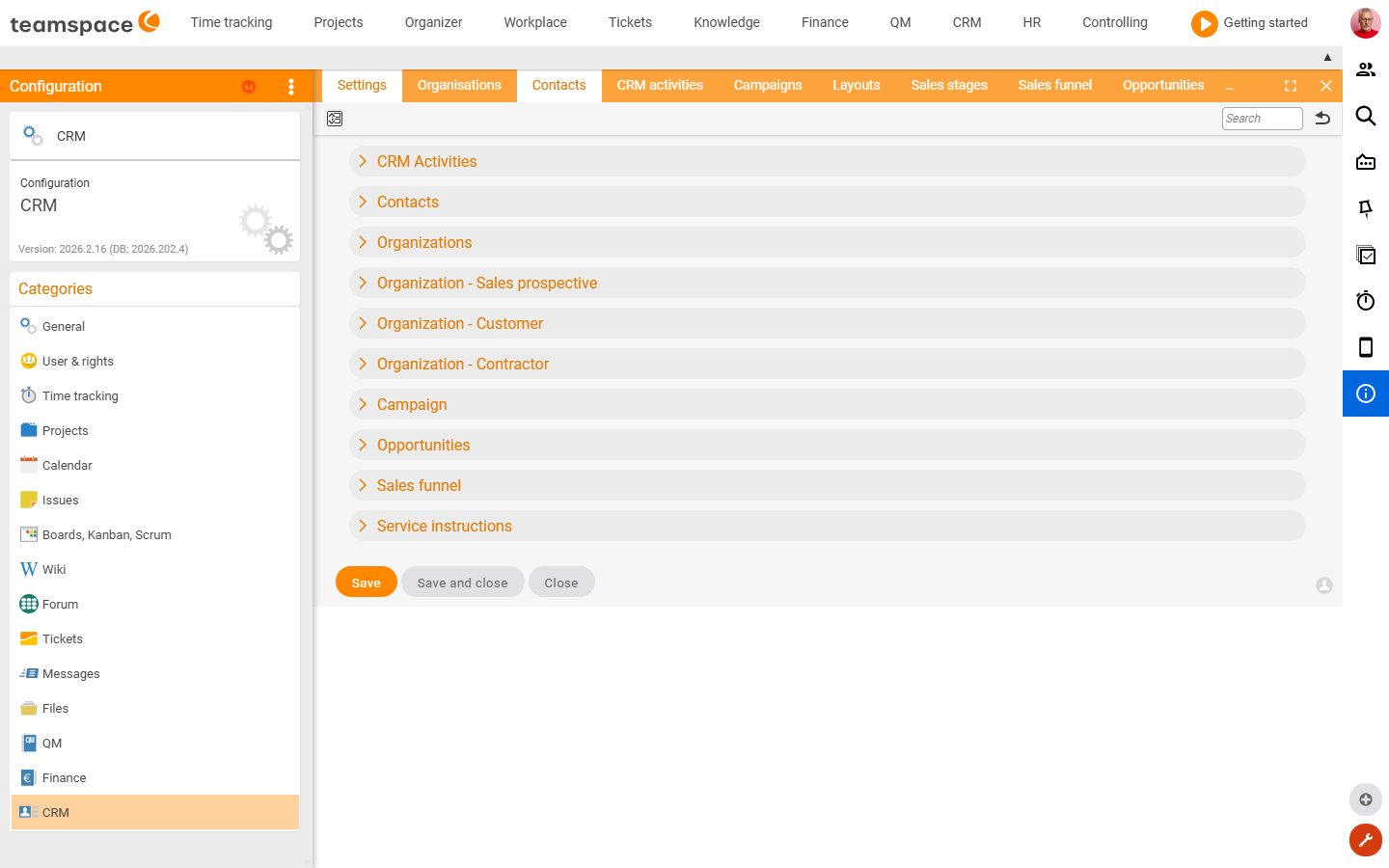The height and width of the screenshot is (868, 1389).
Task: Click the teamspace logo
Action: click(85, 22)
